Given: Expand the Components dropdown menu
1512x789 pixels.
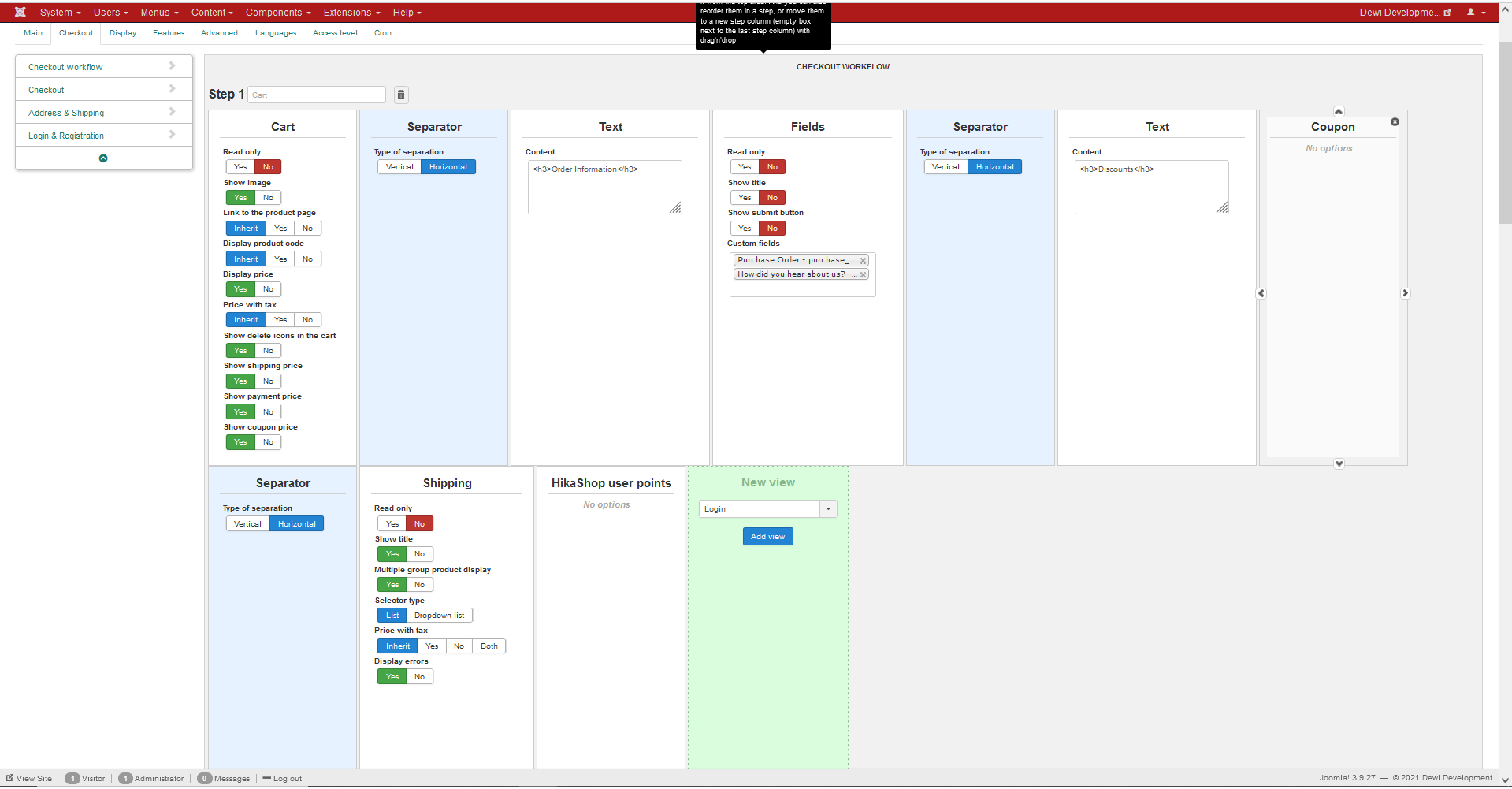Looking at the screenshot, I should (x=278, y=13).
